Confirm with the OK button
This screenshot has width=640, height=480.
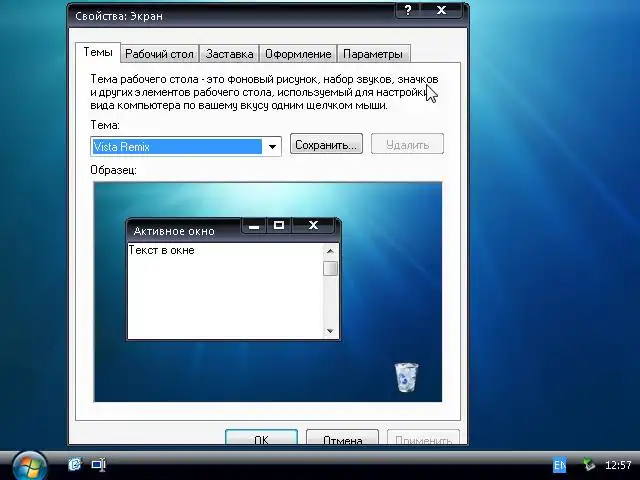261,439
